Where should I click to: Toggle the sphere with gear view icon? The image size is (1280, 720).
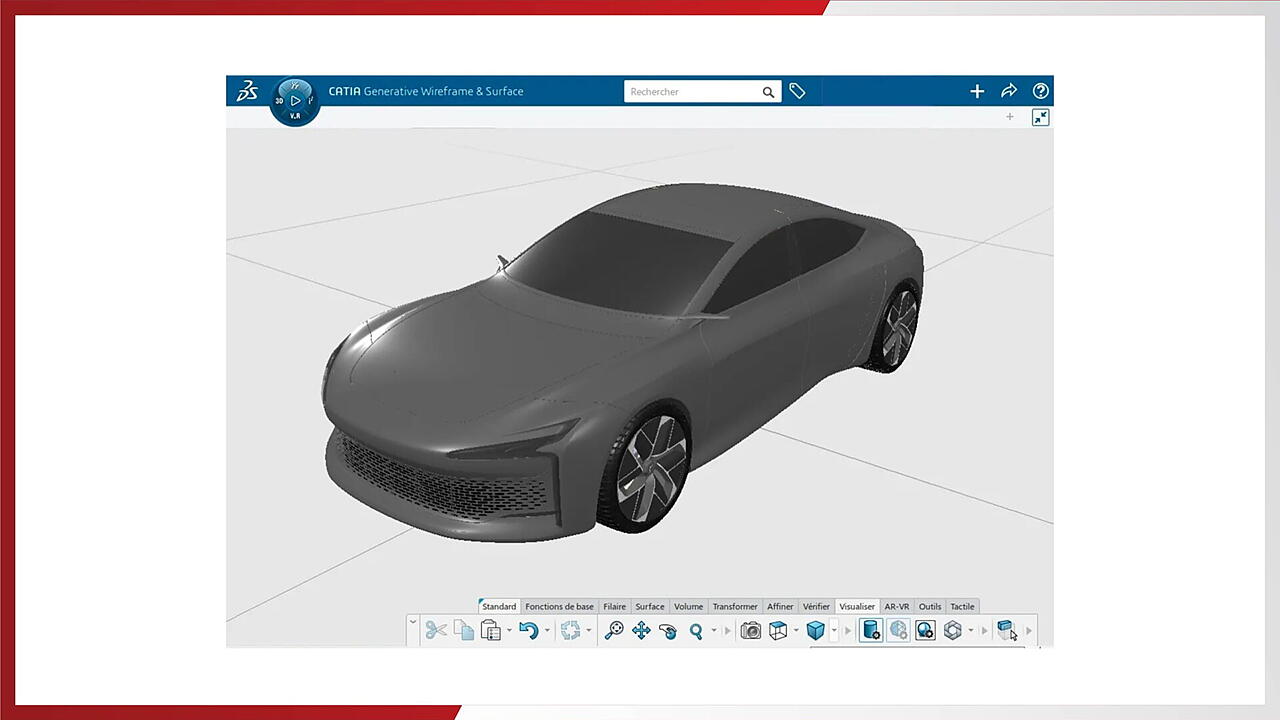point(898,630)
